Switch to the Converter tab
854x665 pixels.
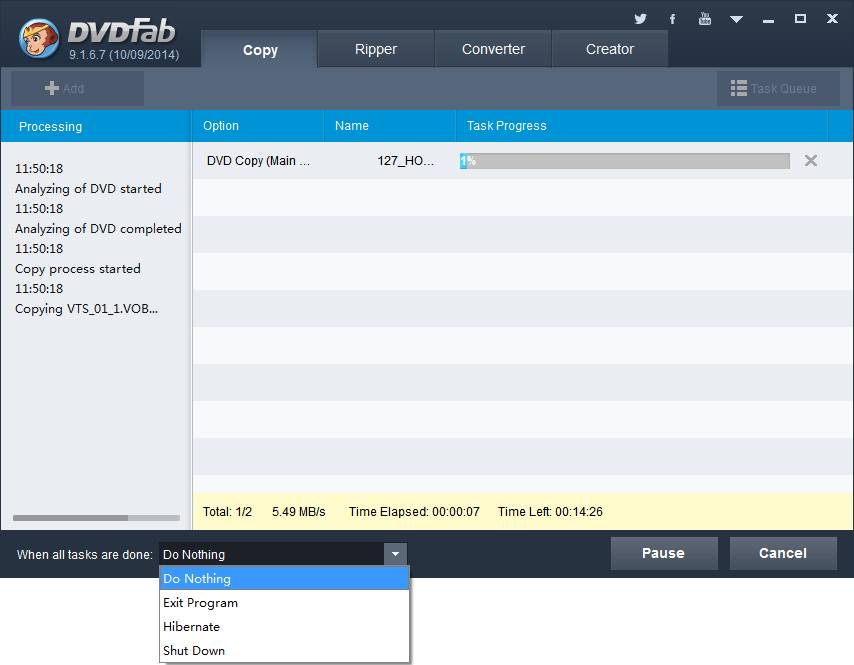pos(493,49)
